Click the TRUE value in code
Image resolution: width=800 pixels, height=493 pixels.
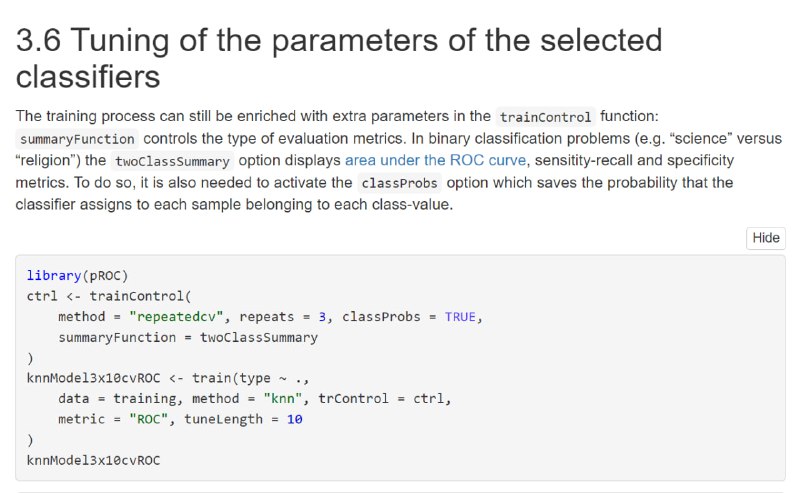[x=460, y=317]
